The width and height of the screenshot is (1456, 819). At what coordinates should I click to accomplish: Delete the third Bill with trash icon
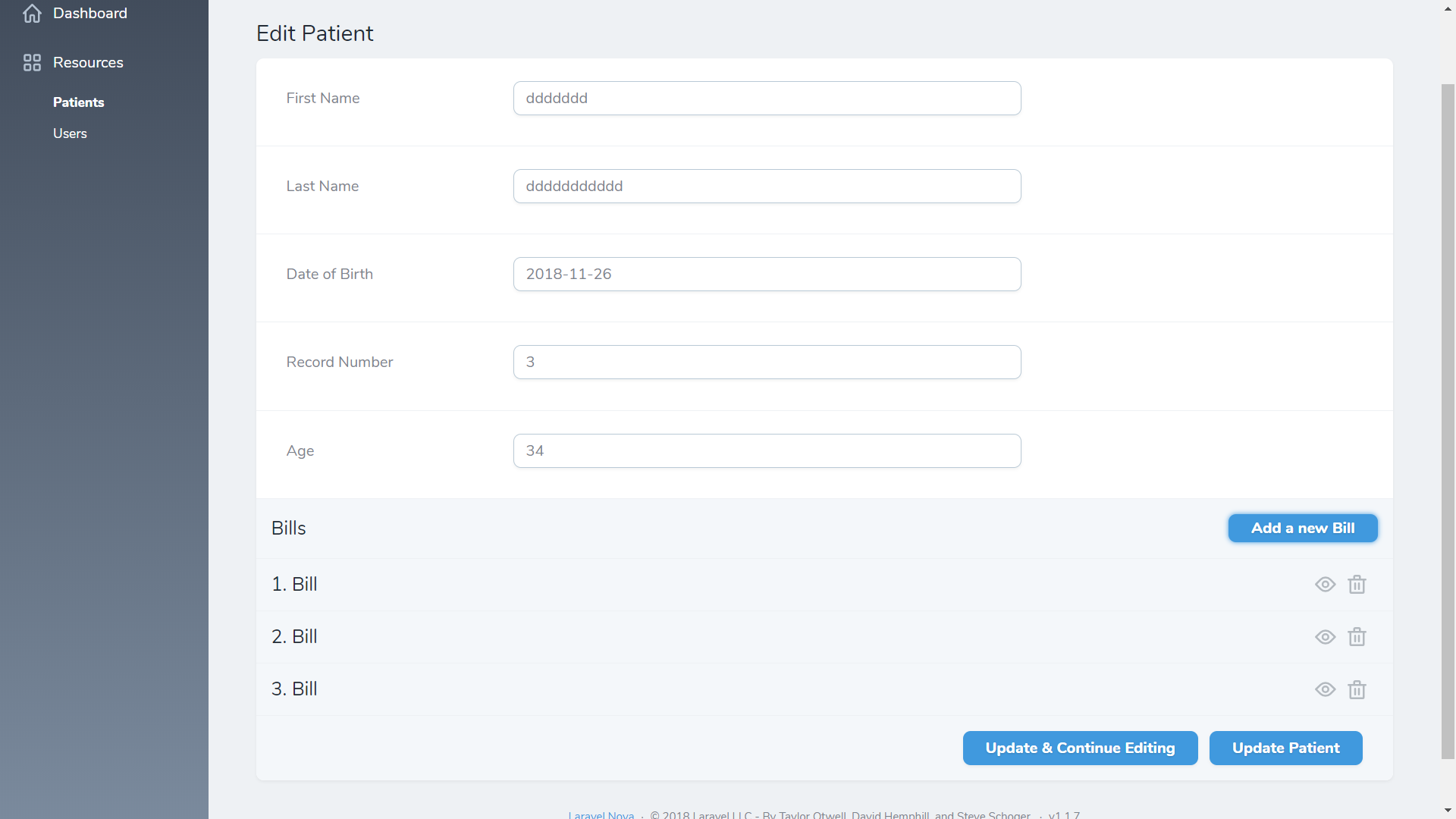click(x=1357, y=689)
